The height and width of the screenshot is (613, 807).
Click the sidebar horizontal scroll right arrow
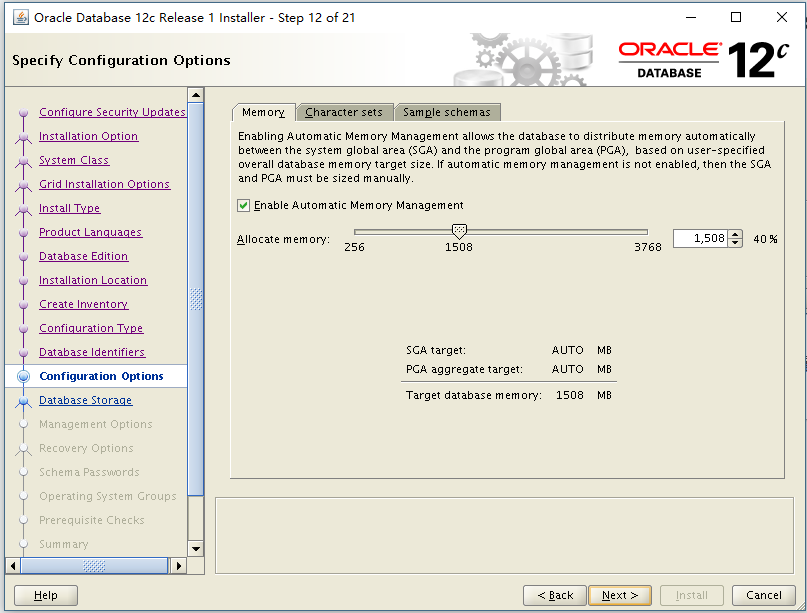tap(179, 566)
